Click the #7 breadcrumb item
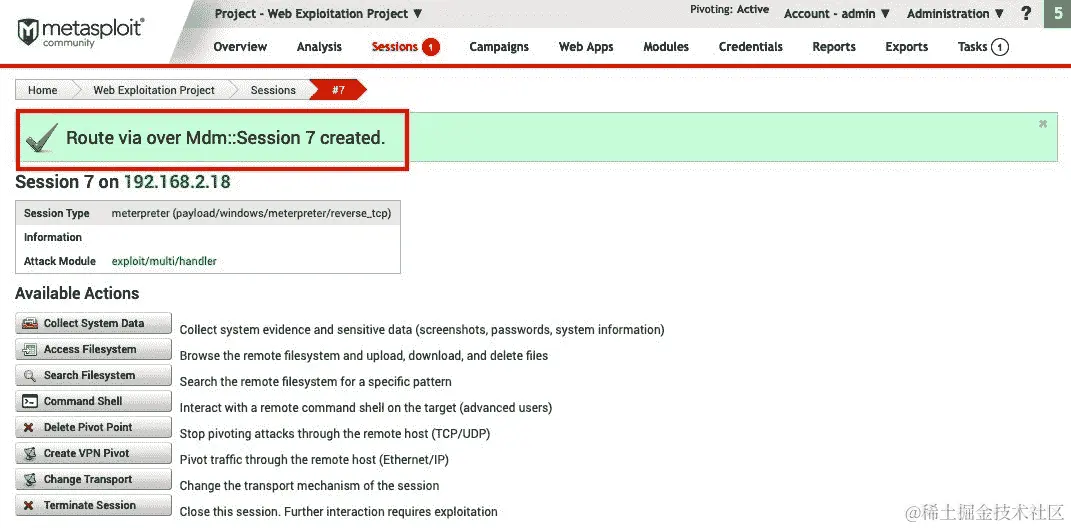The width and height of the screenshot is (1071, 529). tap(338, 90)
